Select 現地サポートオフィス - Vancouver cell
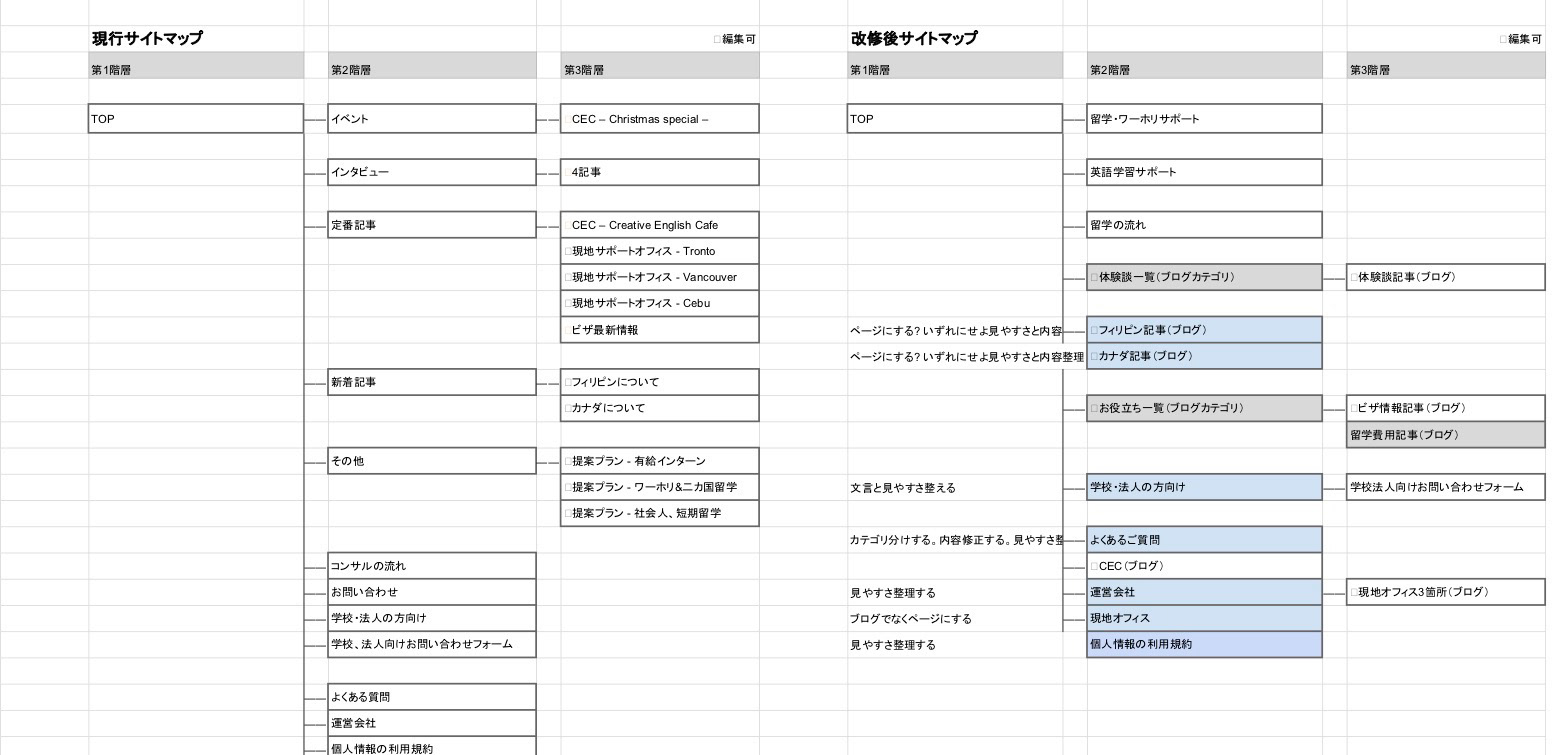The width and height of the screenshot is (1553, 755). point(660,277)
